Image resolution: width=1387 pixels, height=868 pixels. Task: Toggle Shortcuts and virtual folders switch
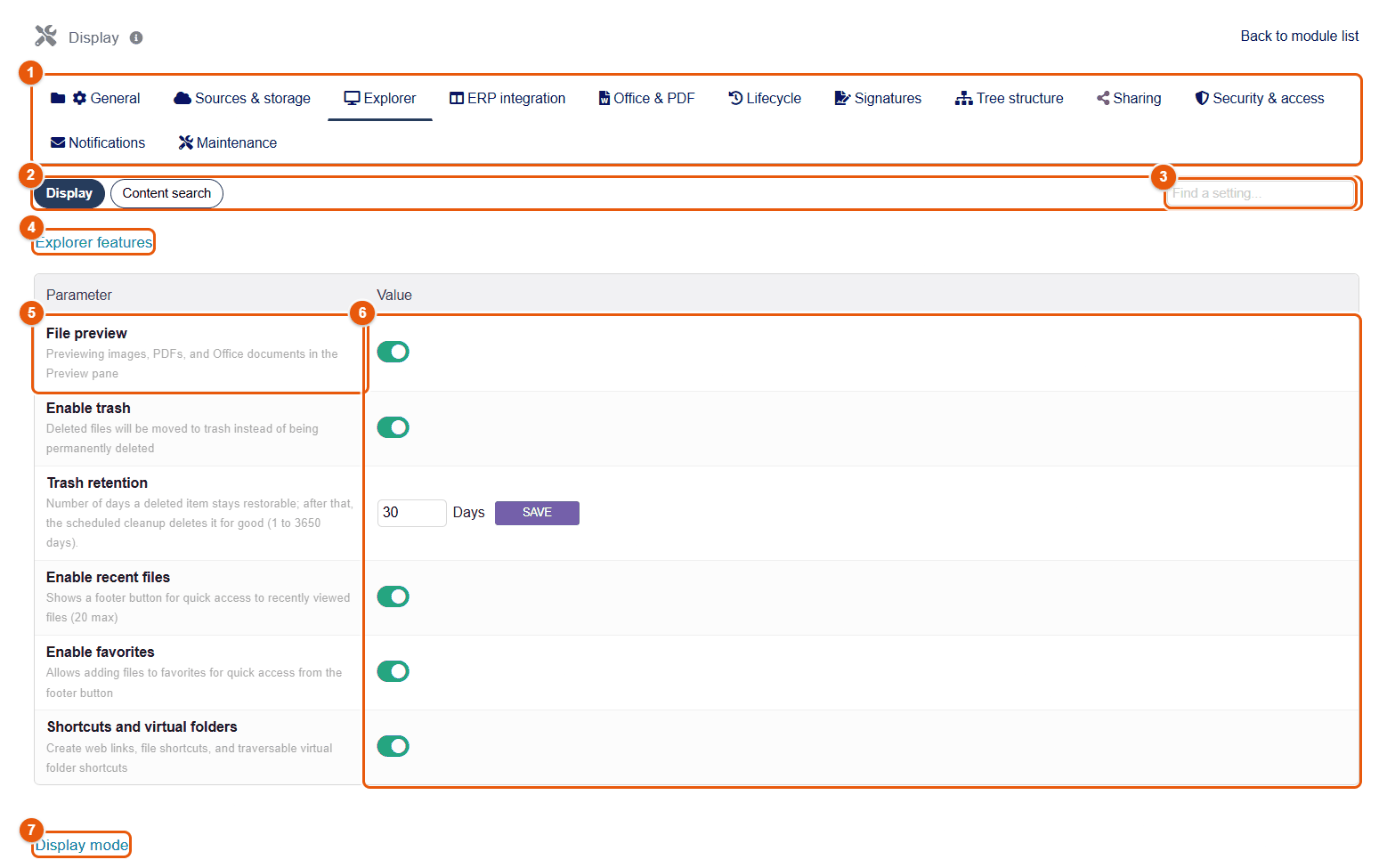tap(393, 746)
